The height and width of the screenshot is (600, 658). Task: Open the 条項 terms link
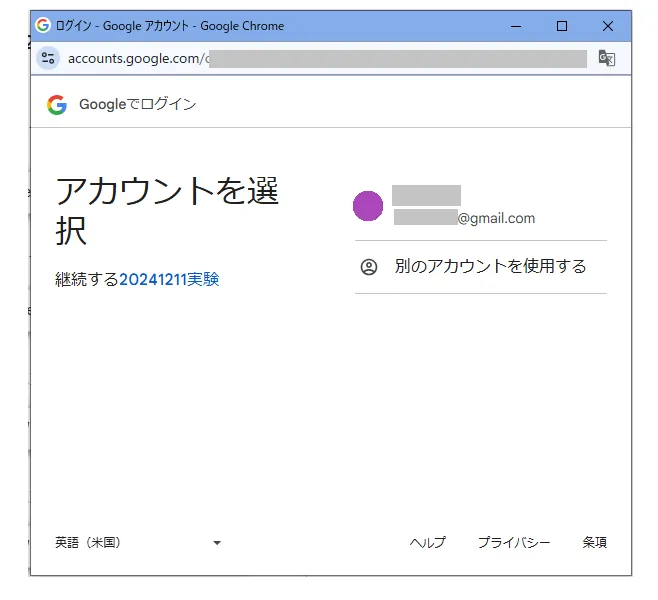tap(594, 543)
